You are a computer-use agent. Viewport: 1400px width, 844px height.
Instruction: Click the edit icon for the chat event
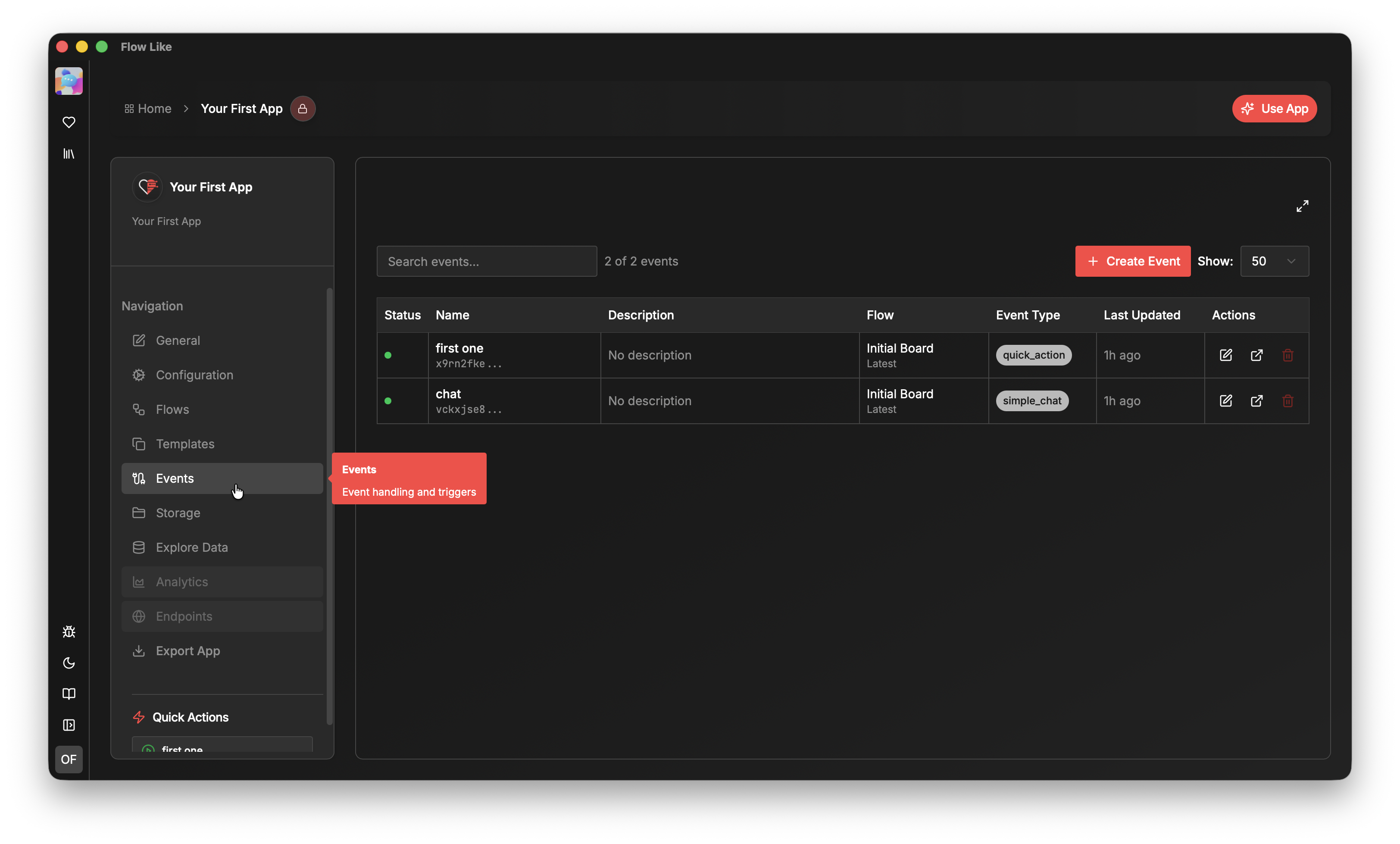(x=1225, y=401)
